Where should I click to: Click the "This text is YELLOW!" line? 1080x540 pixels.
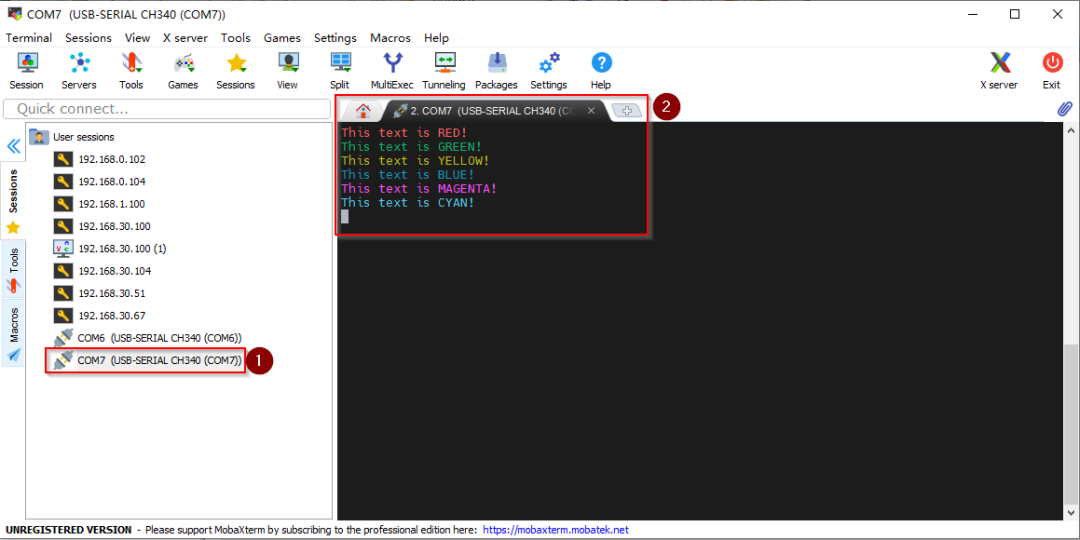415,160
